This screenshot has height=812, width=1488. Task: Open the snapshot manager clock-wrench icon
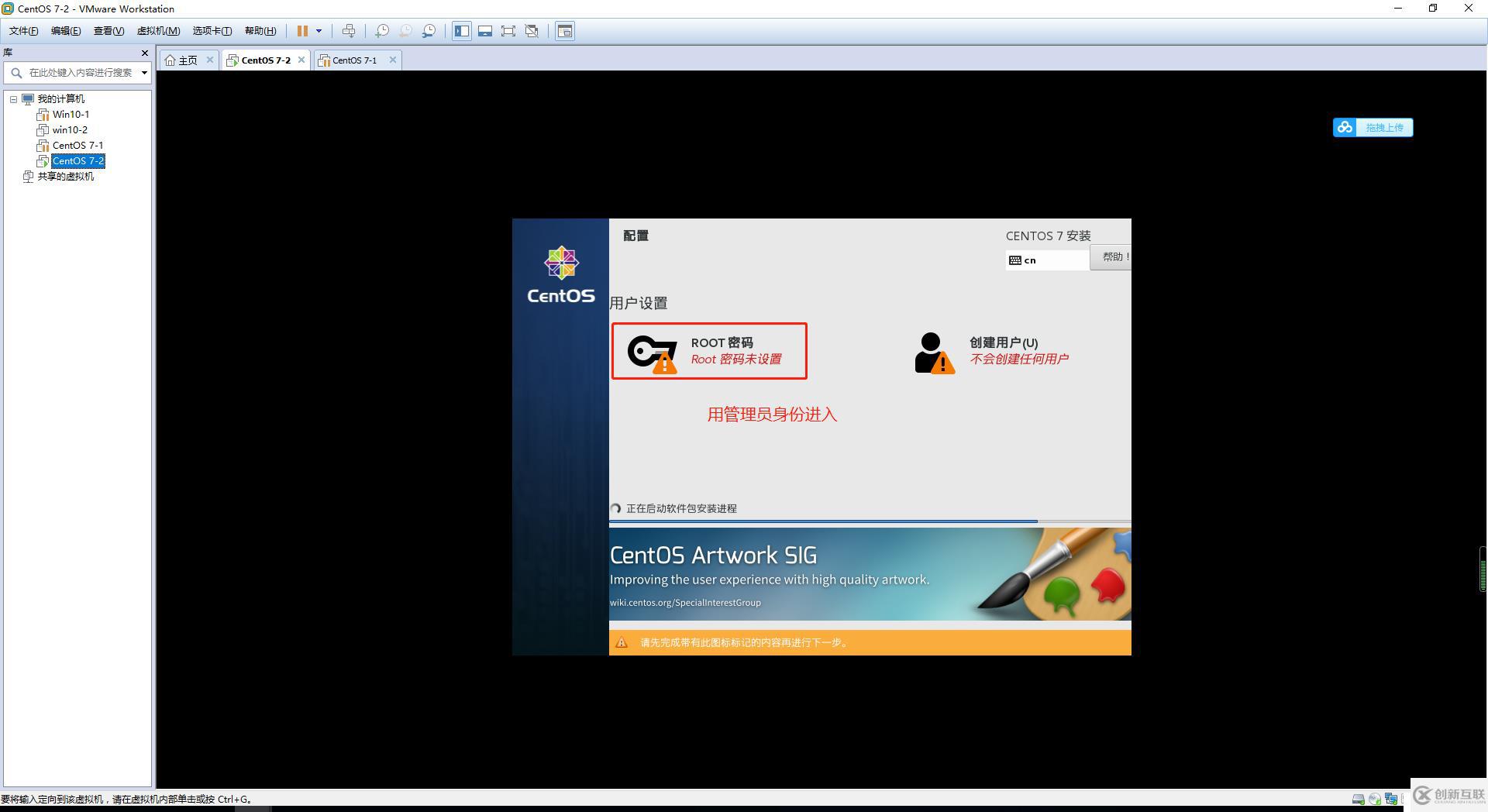[x=429, y=31]
